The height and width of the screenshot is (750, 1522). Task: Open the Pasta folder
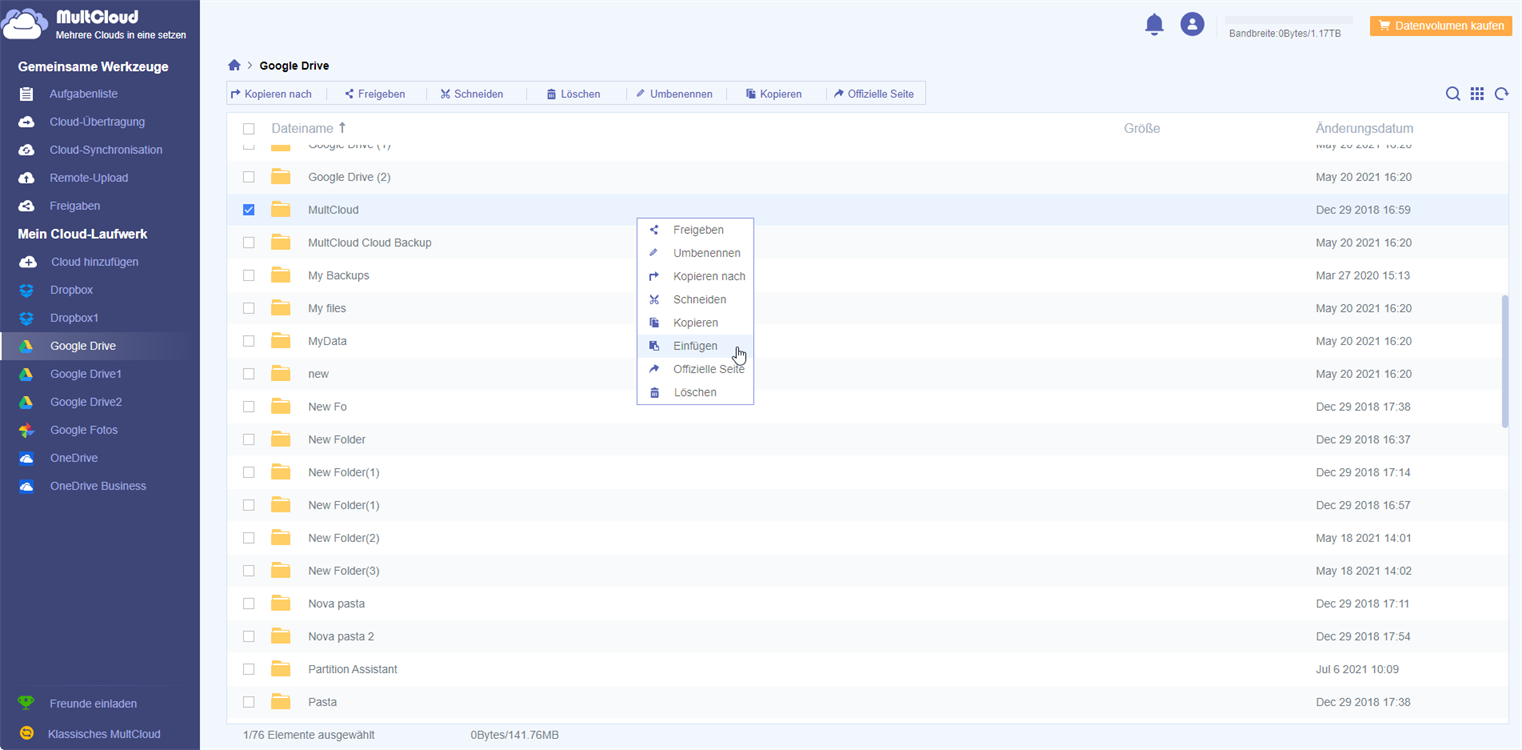(322, 702)
